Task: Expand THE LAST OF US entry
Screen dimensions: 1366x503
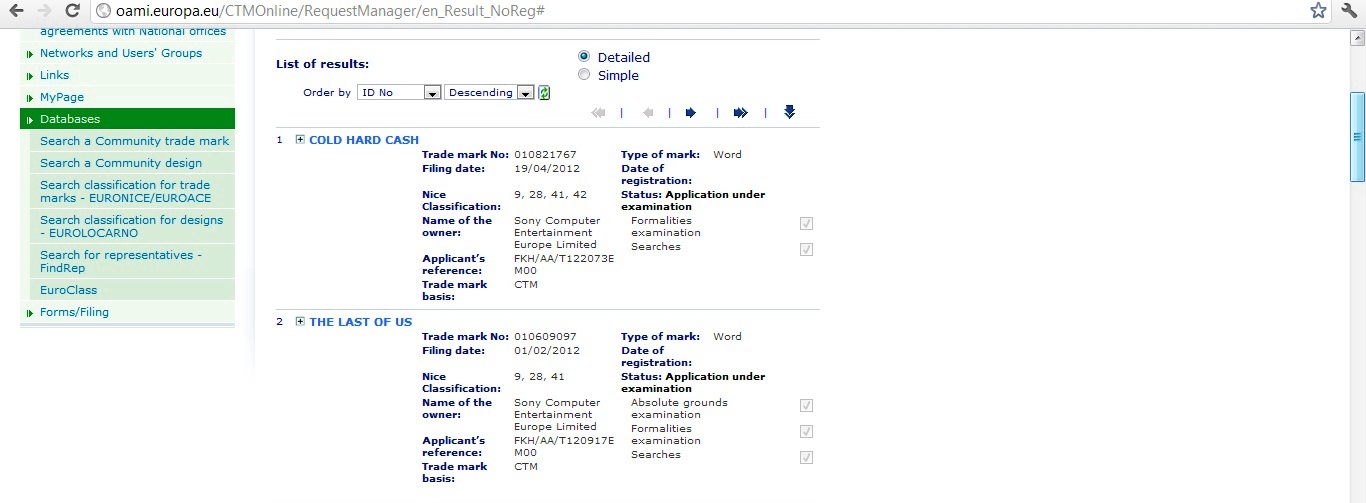Action: coord(300,321)
